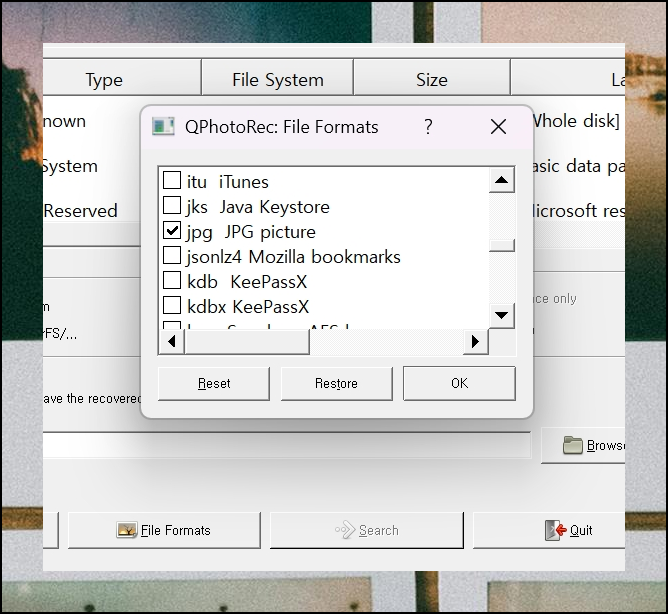668x614 pixels.
Task: Click the dialog help question mark
Action: tap(428, 127)
